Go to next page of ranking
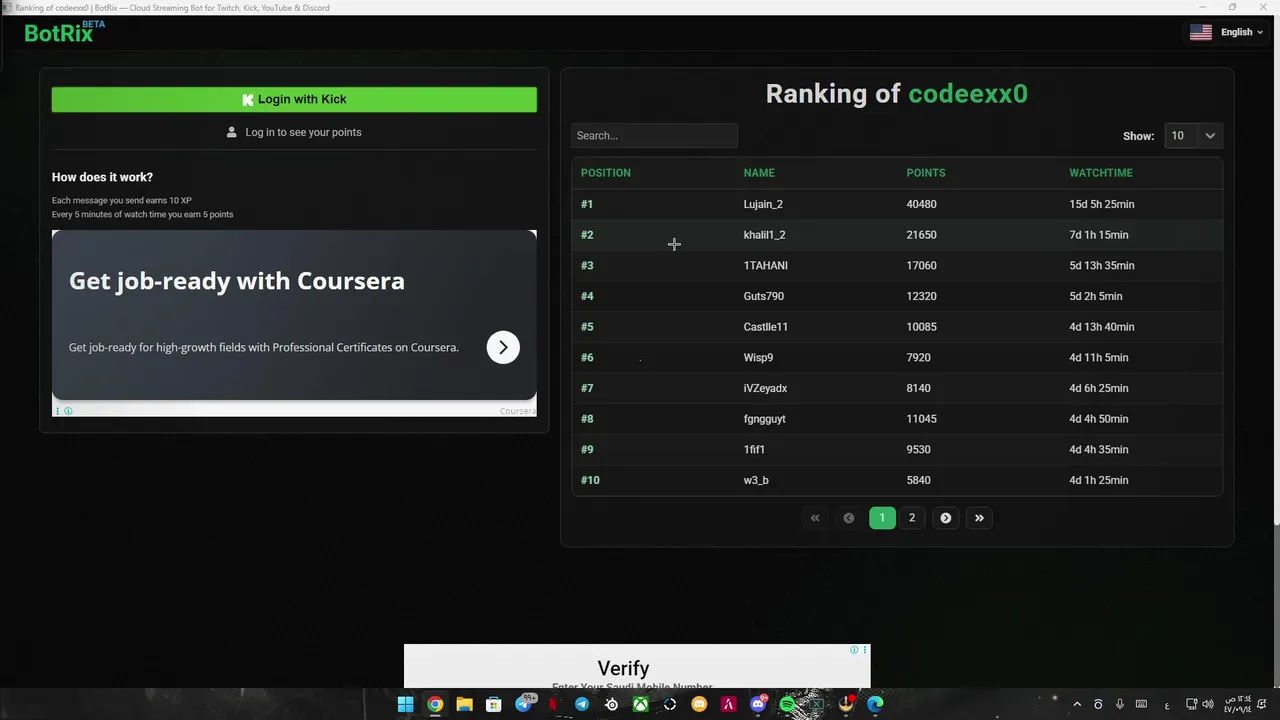 tap(946, 518)
